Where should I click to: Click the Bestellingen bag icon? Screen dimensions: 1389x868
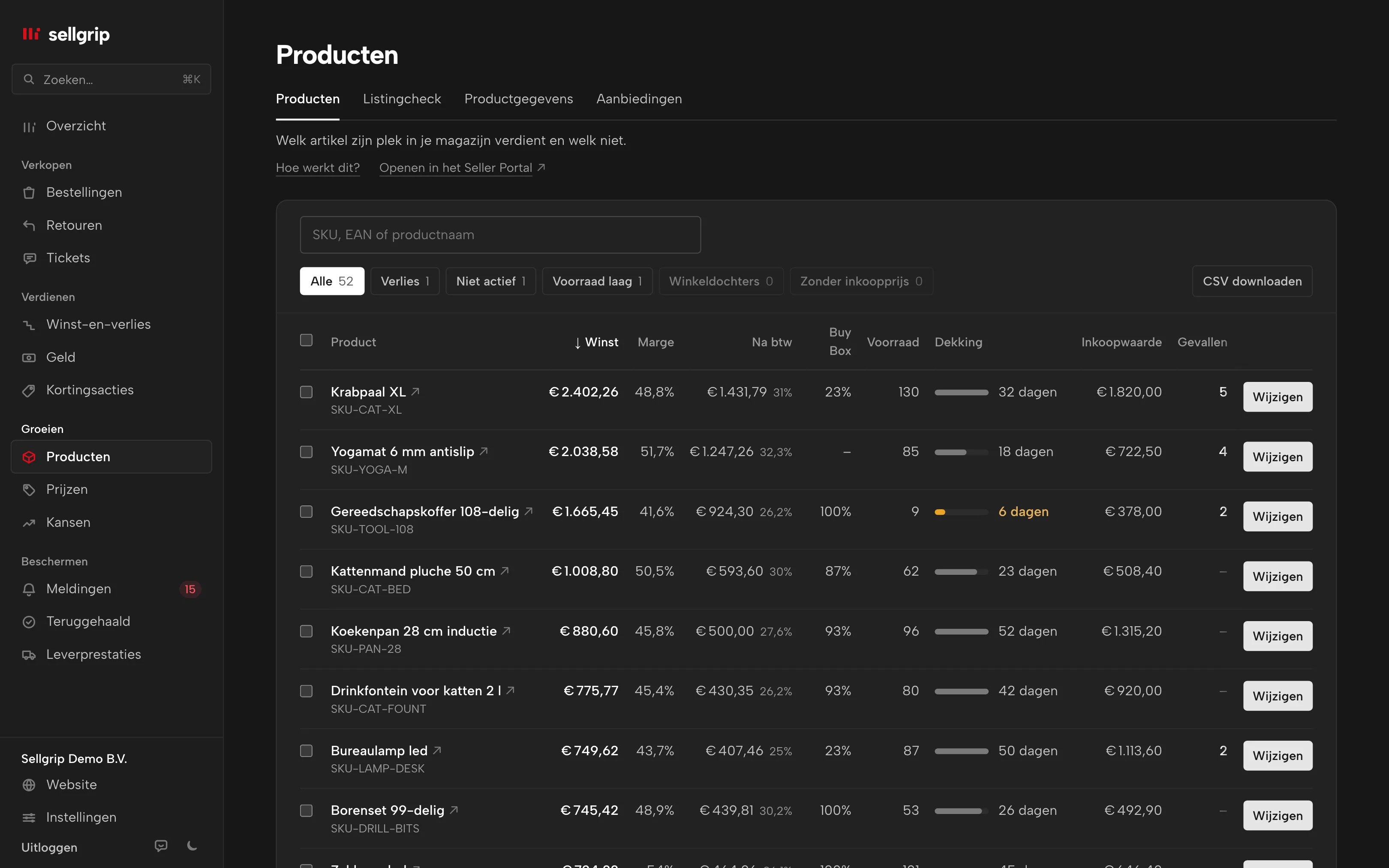[x=29, y=193]
